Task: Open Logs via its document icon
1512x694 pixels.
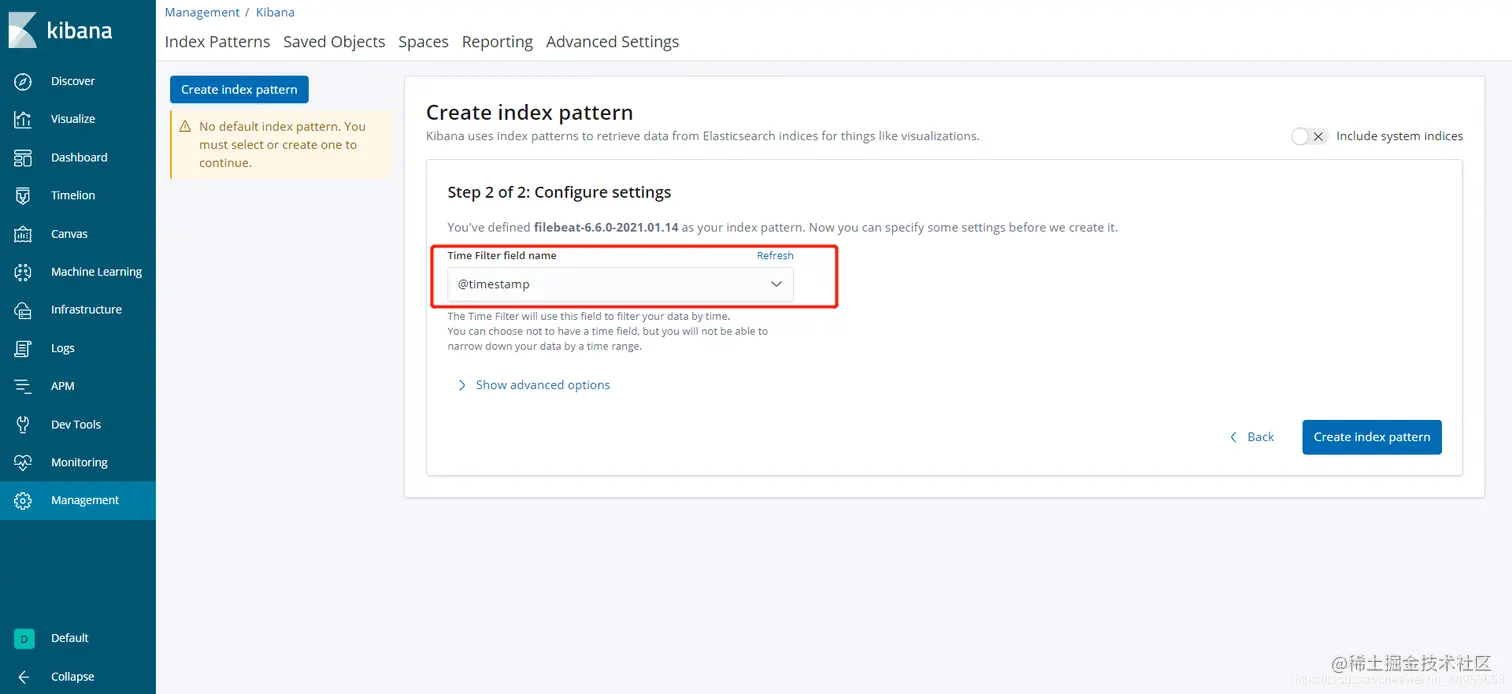Action: tap(23, 348)
